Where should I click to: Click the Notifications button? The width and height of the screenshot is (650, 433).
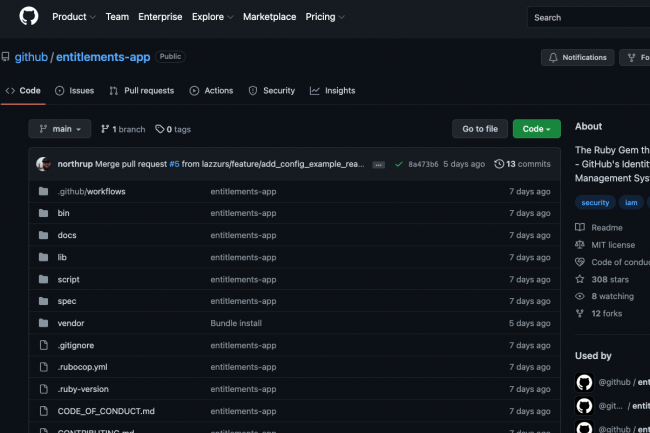click(577, 58)
